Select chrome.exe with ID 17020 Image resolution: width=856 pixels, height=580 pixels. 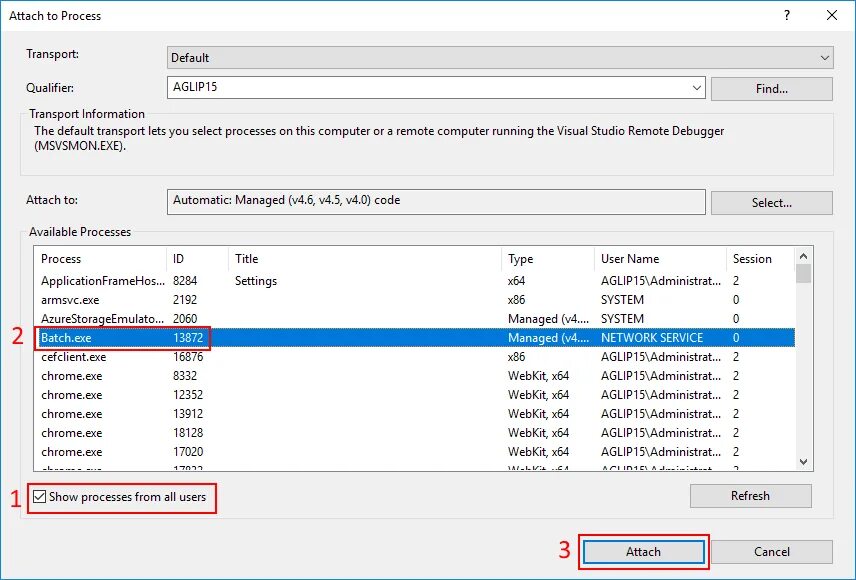click(x=414, y=452)
